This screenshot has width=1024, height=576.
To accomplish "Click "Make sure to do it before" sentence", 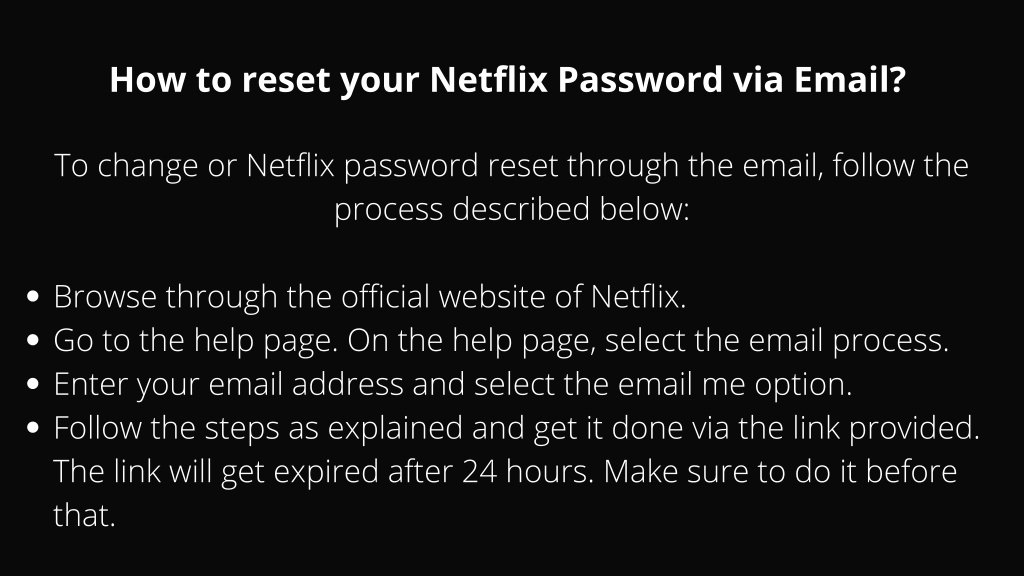I will [x=780, y=472].
